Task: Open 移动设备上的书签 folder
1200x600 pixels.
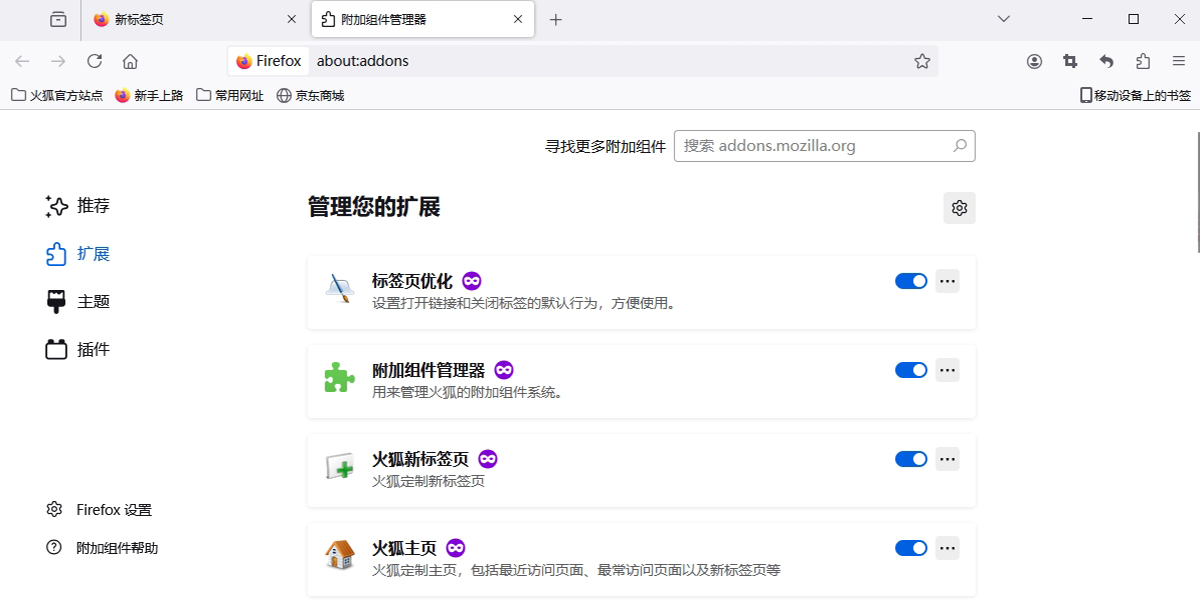Action: 1135,96
